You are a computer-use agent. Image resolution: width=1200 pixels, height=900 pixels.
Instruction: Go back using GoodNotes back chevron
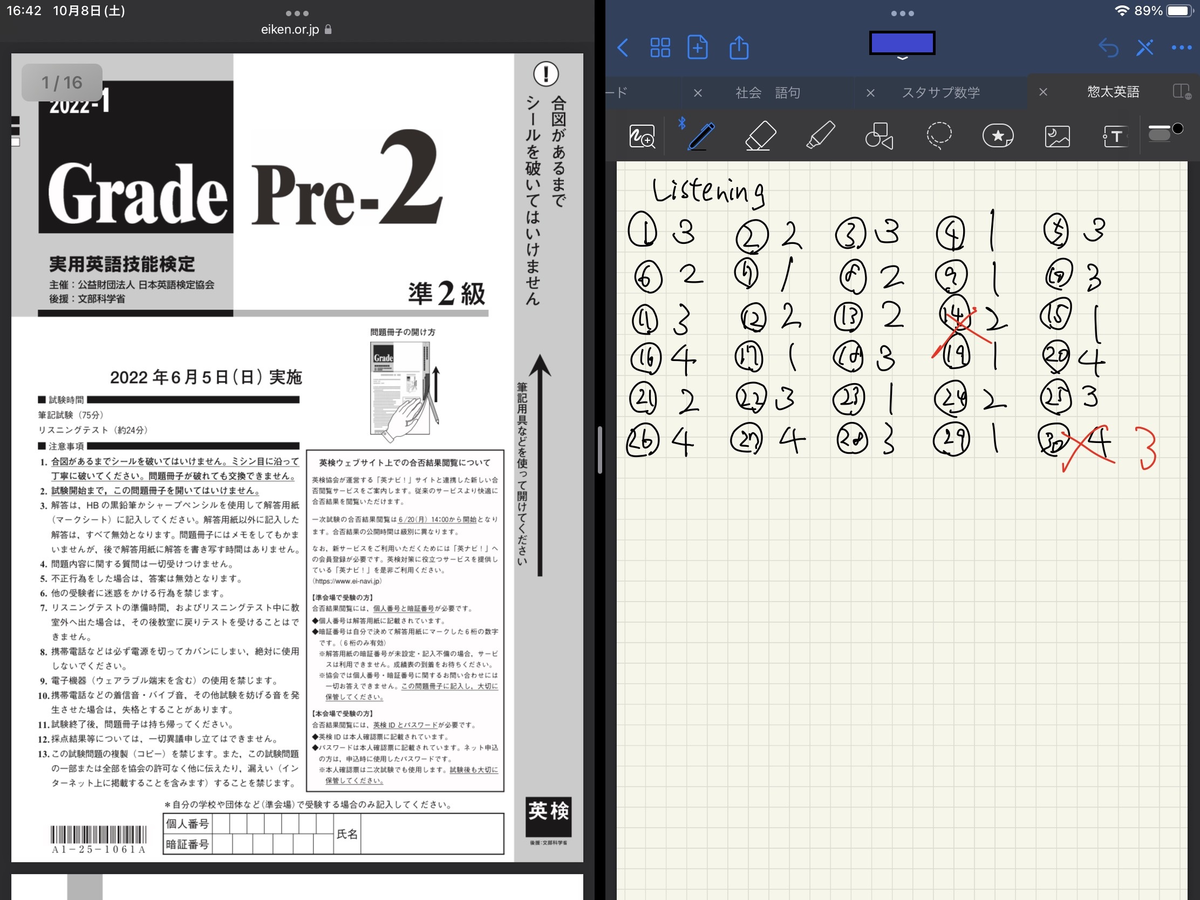tap(624, 47)
